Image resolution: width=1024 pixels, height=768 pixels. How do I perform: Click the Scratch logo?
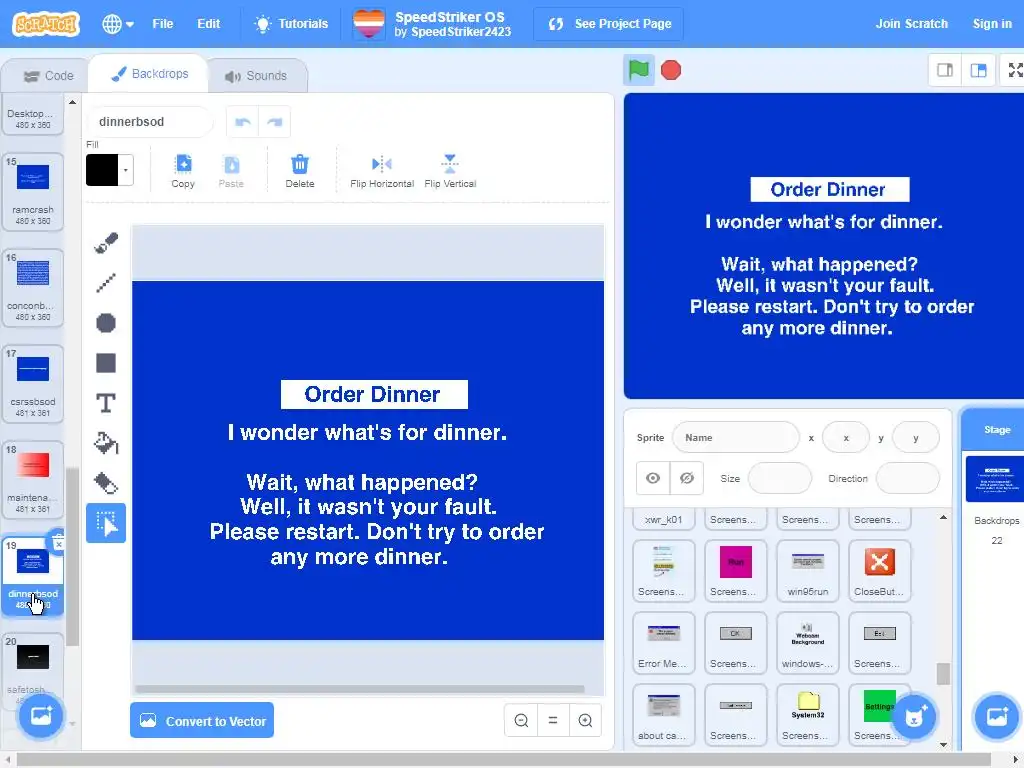click(46, 24)
